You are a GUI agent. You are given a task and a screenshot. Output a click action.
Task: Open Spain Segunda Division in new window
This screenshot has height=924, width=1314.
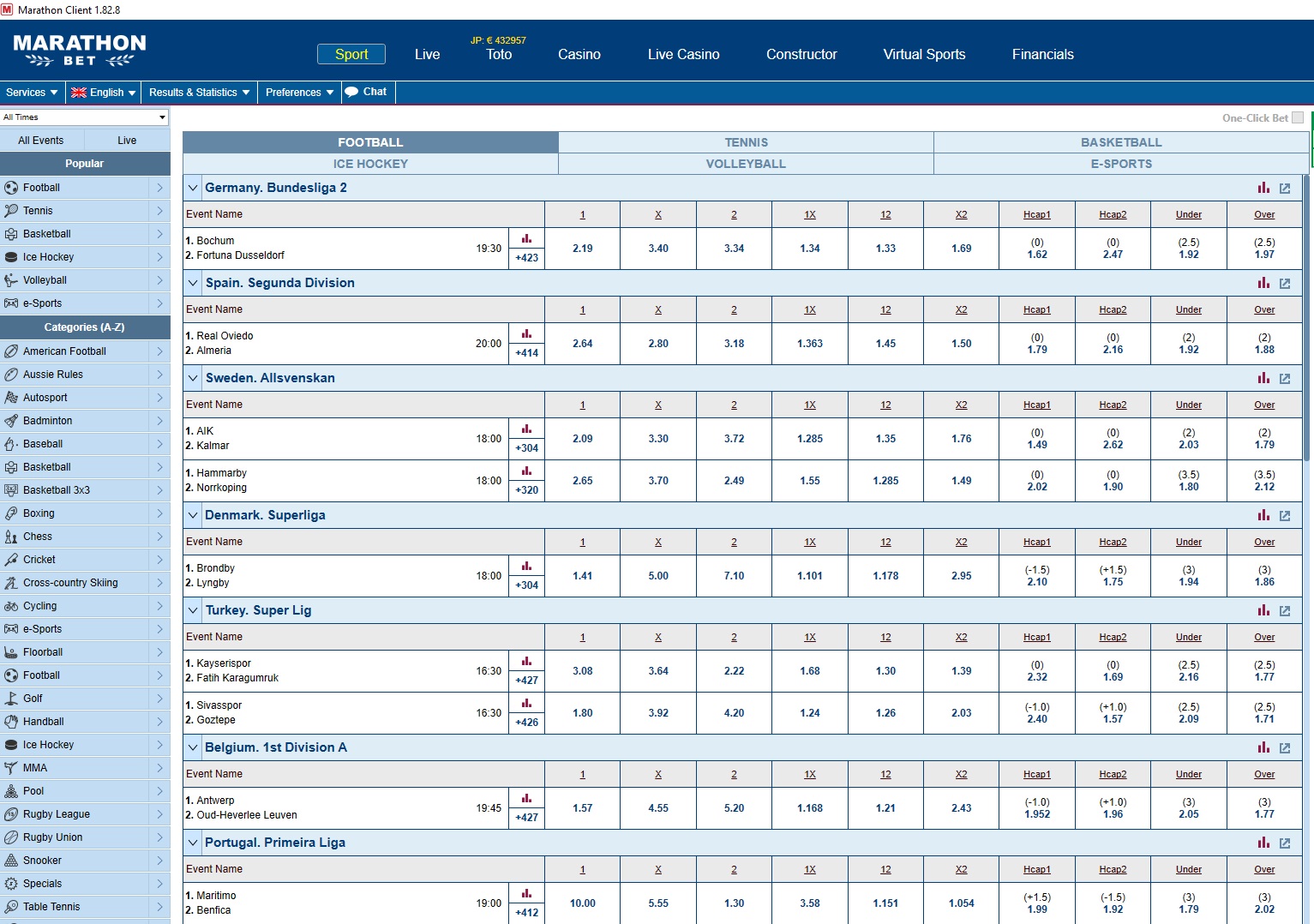point(1285,283)
